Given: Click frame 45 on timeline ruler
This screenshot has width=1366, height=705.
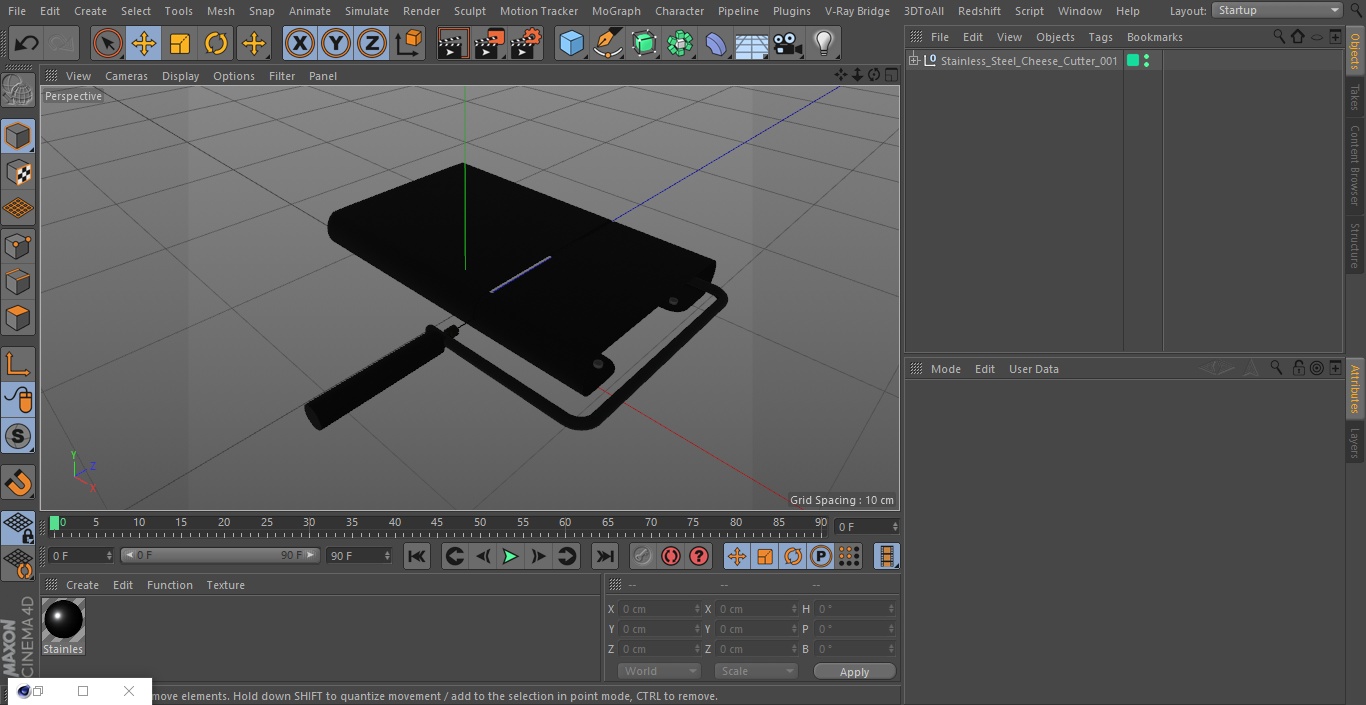Looking at the screenshot, I should (437, 523).
